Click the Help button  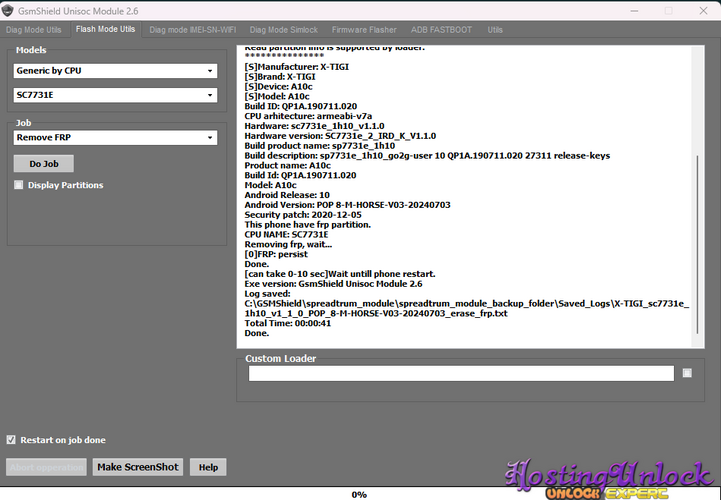[x=208, y=467]
